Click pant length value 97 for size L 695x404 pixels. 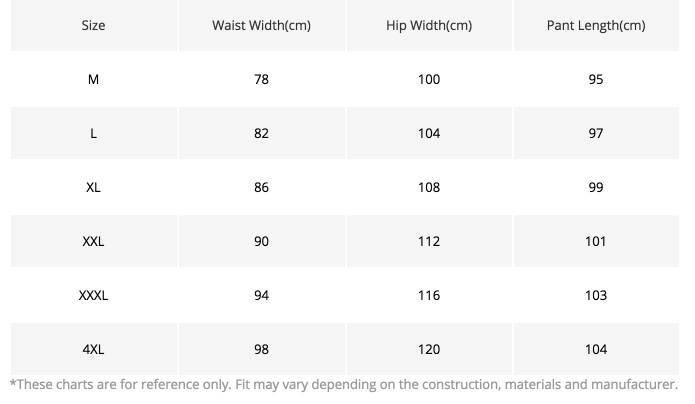point(596,133)
